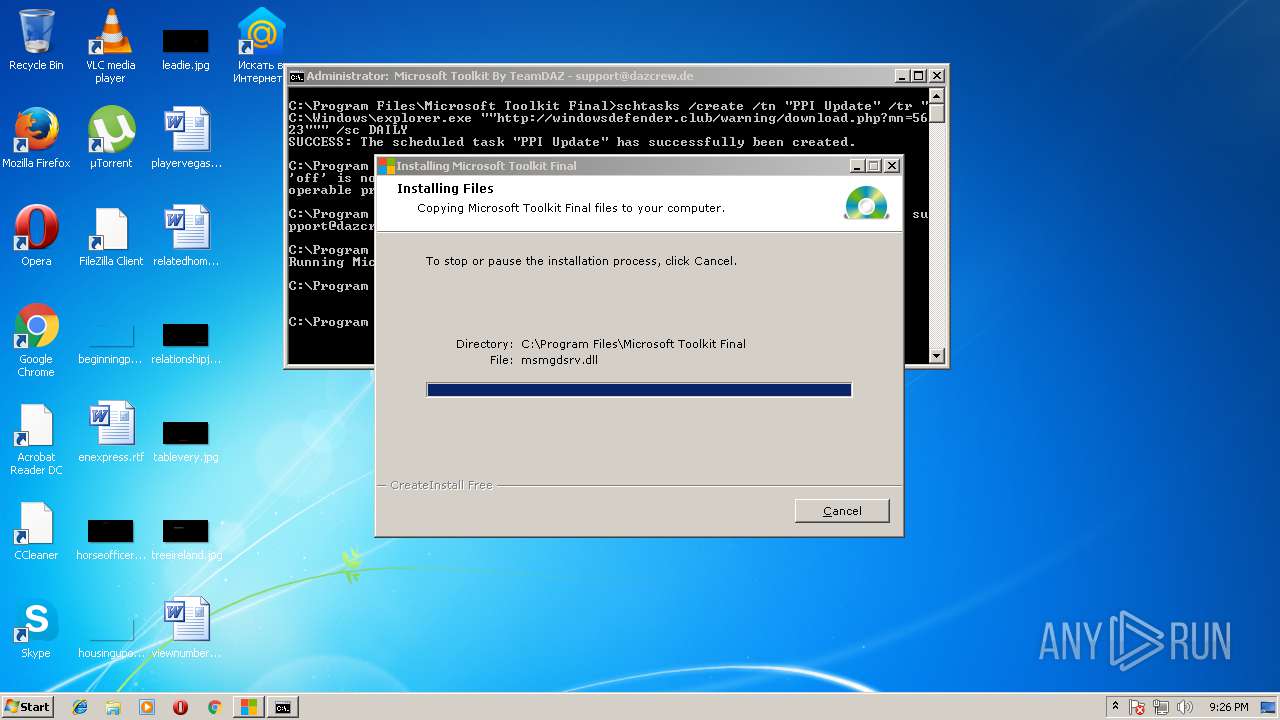Open FileZilla Client shortcut
The width and height of the screenshot is (1280, 720).
point(110,236)
